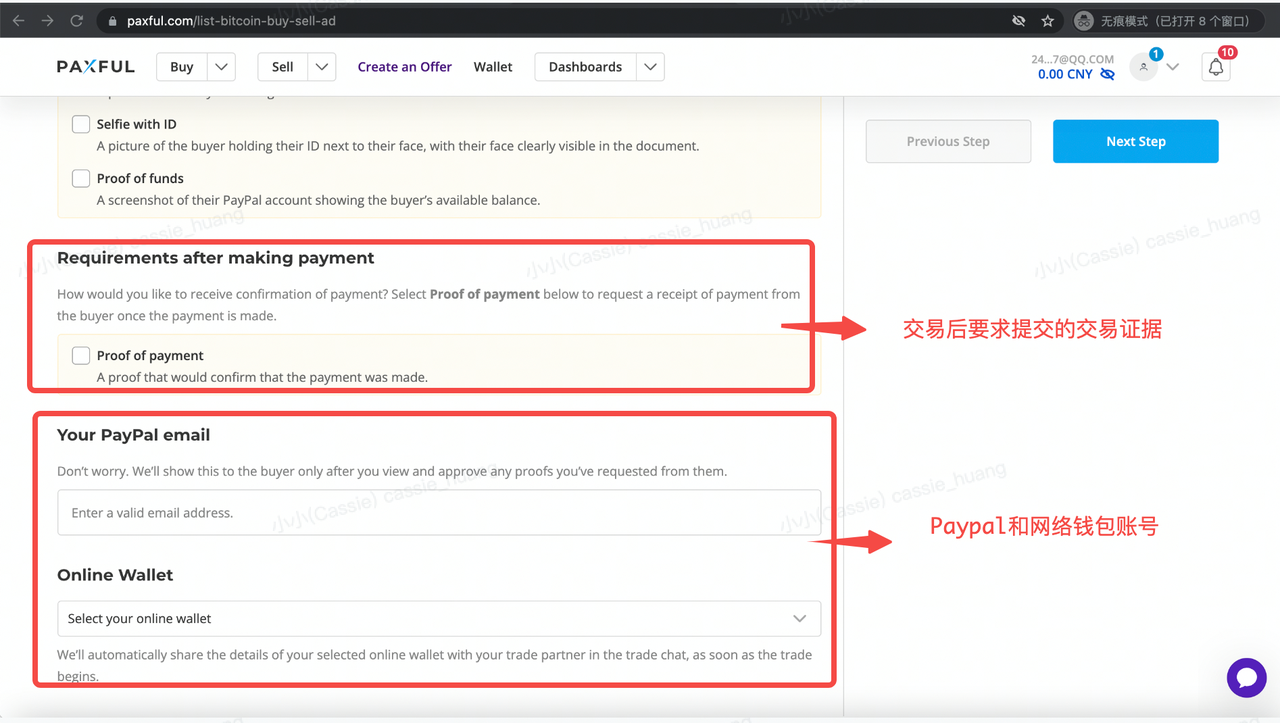
Task: Open the notifications bell
Action: [x=1216, y=67]
